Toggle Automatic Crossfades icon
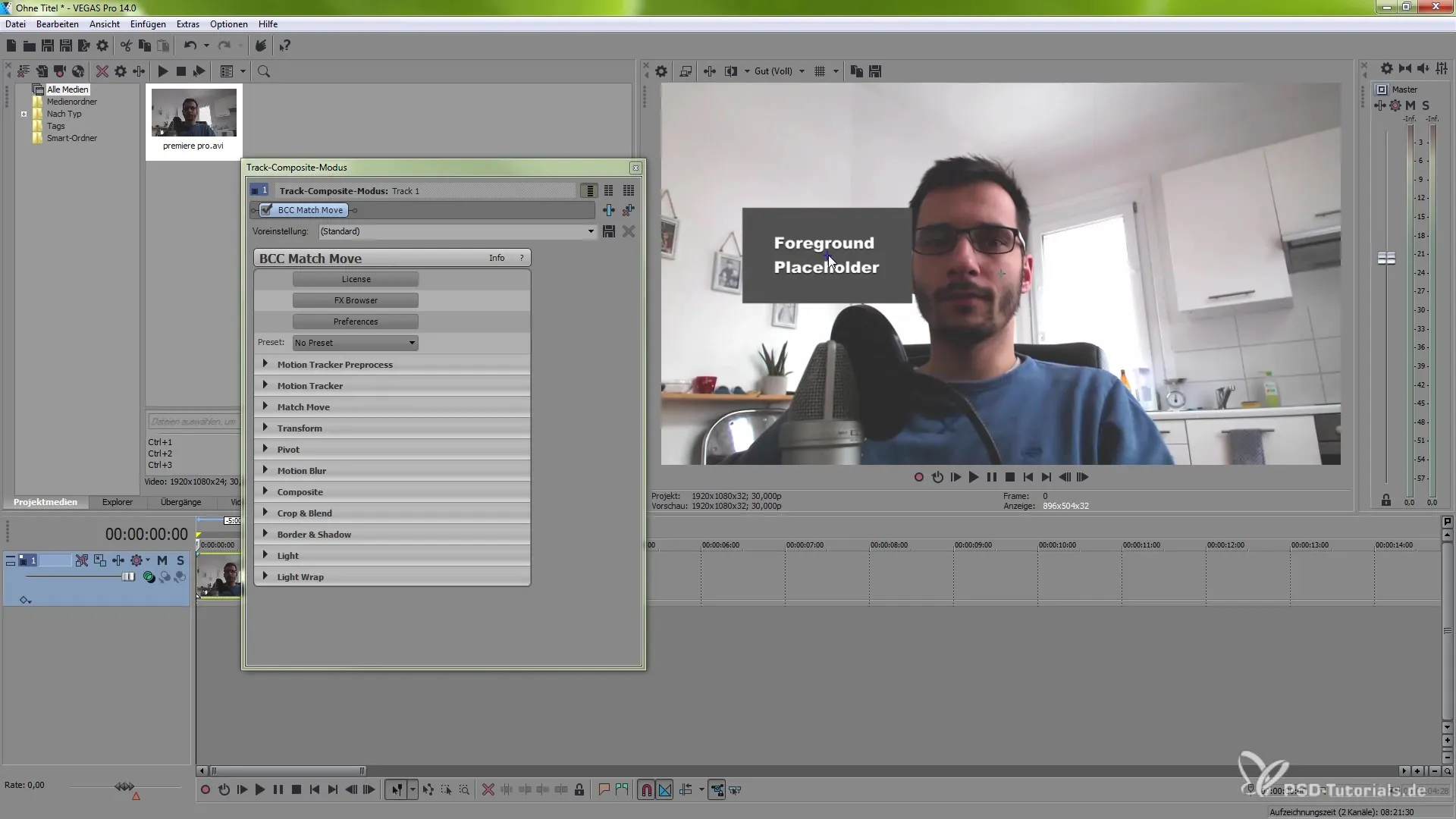Image resolution: width=1456 pixels, height=819 pixels. point(665,790)
